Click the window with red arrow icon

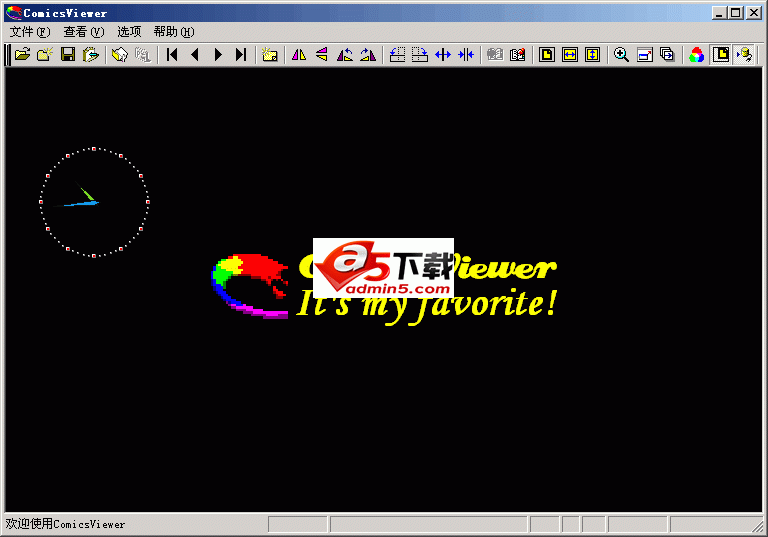pyautogui.click(x=645, y=54)
